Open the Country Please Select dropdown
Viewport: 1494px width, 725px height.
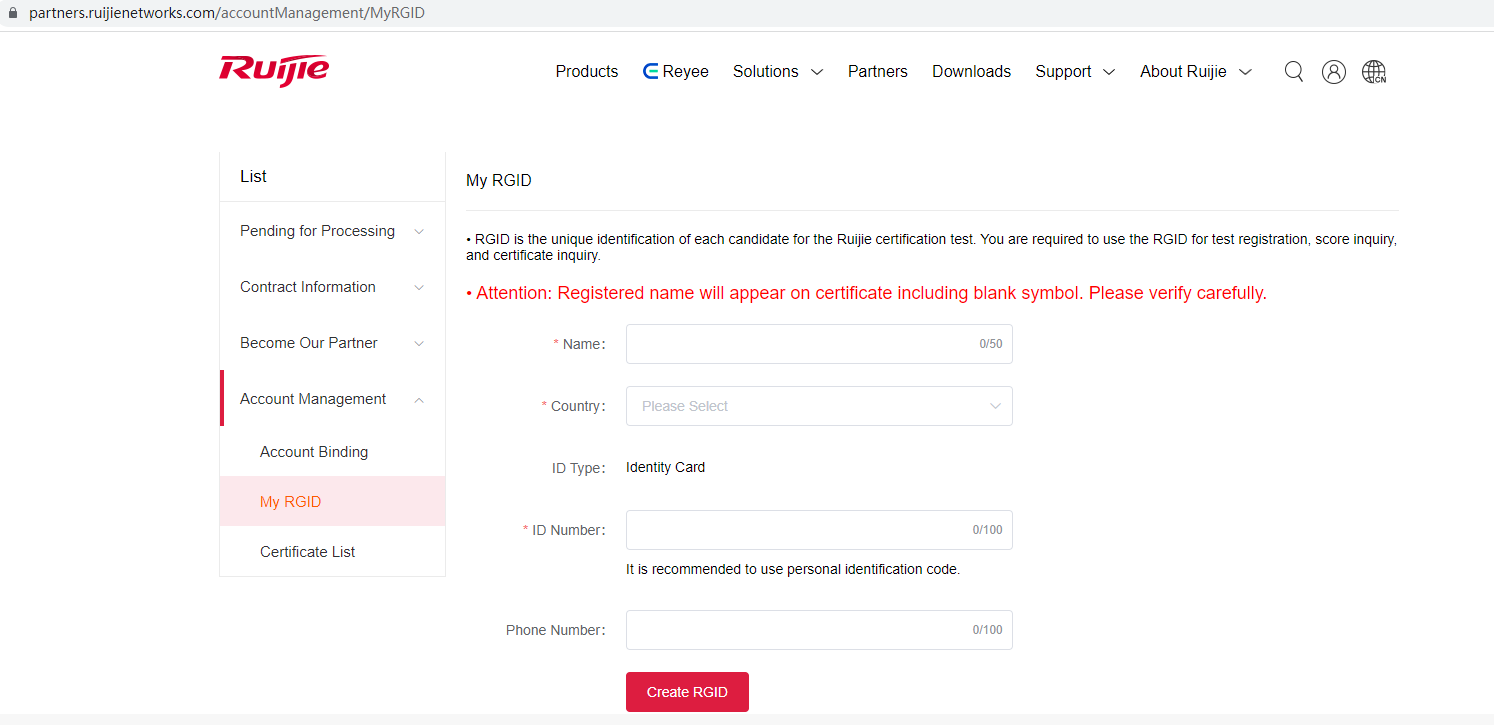pos(819,406)
